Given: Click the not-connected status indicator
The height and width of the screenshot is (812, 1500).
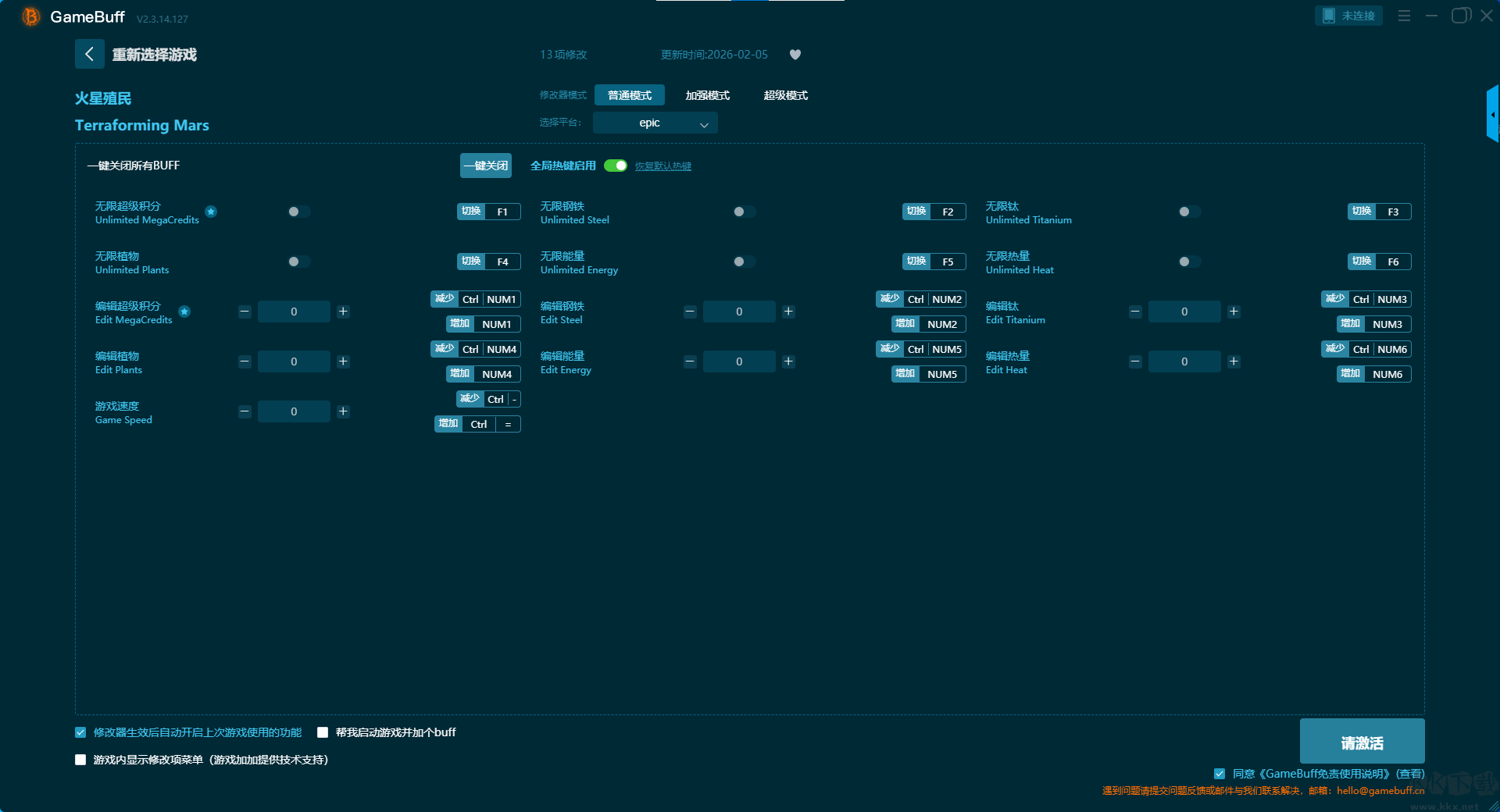Looking at the screenshot, I should pyautogui.click(x=1348, y=16).
